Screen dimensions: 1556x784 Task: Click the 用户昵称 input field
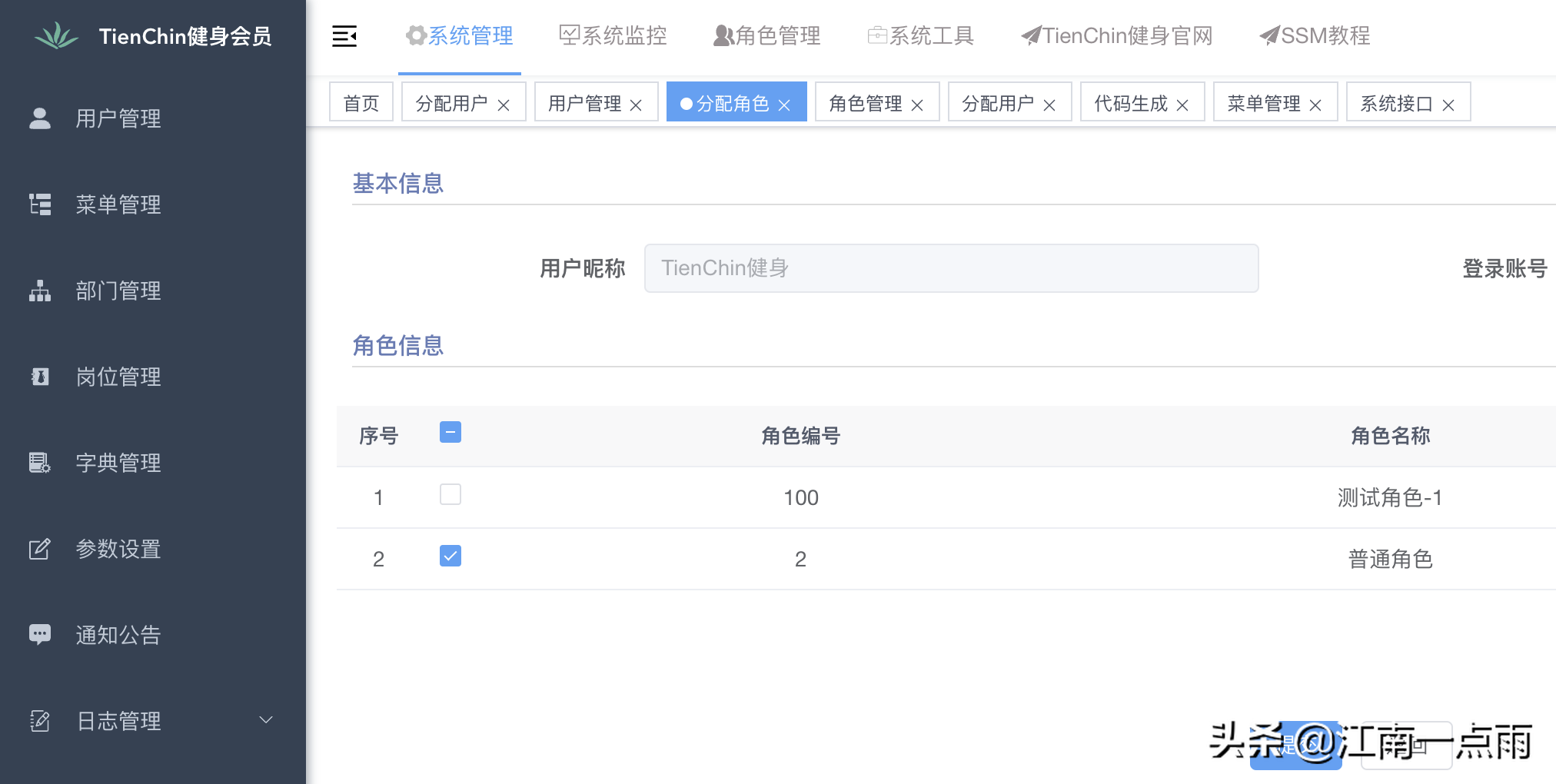(x=950, y=267)
